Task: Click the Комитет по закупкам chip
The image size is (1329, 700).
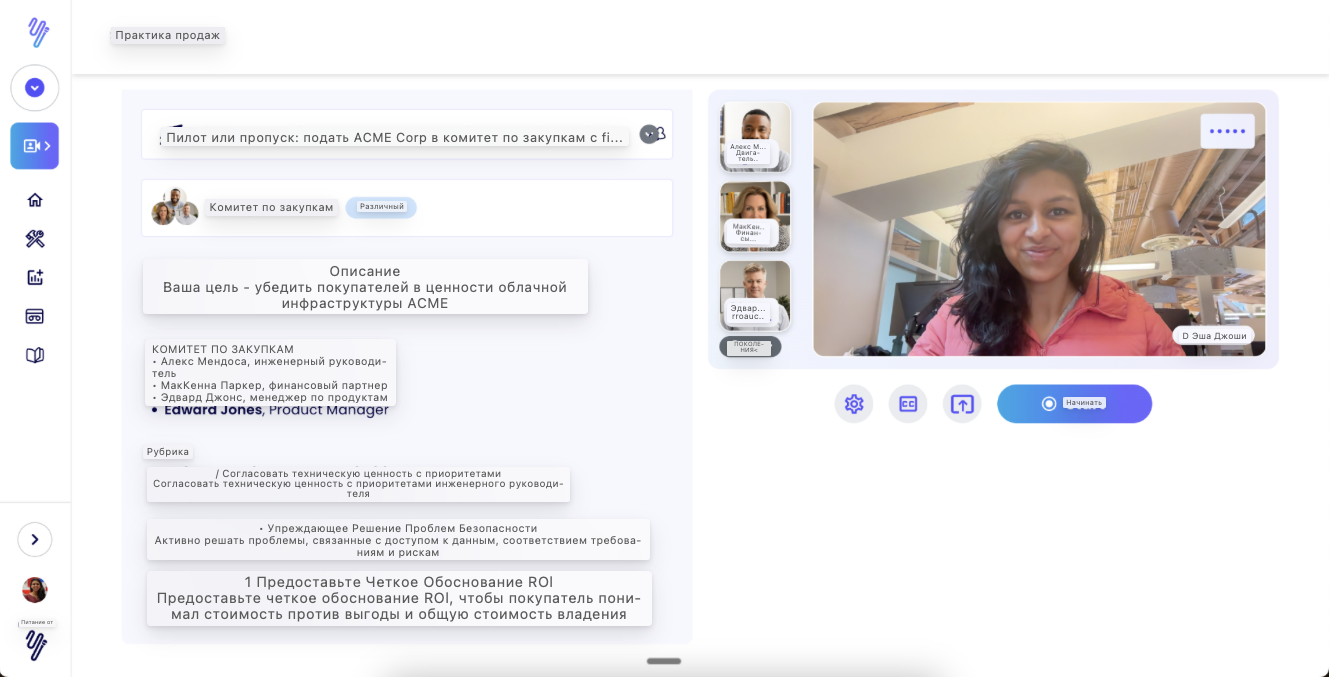Action: pyautogui.click(x=271, y=207)
